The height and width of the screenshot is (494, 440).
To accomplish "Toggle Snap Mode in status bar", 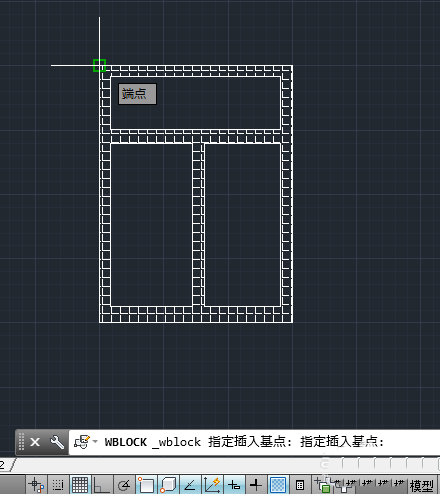I will coord(58,485).
